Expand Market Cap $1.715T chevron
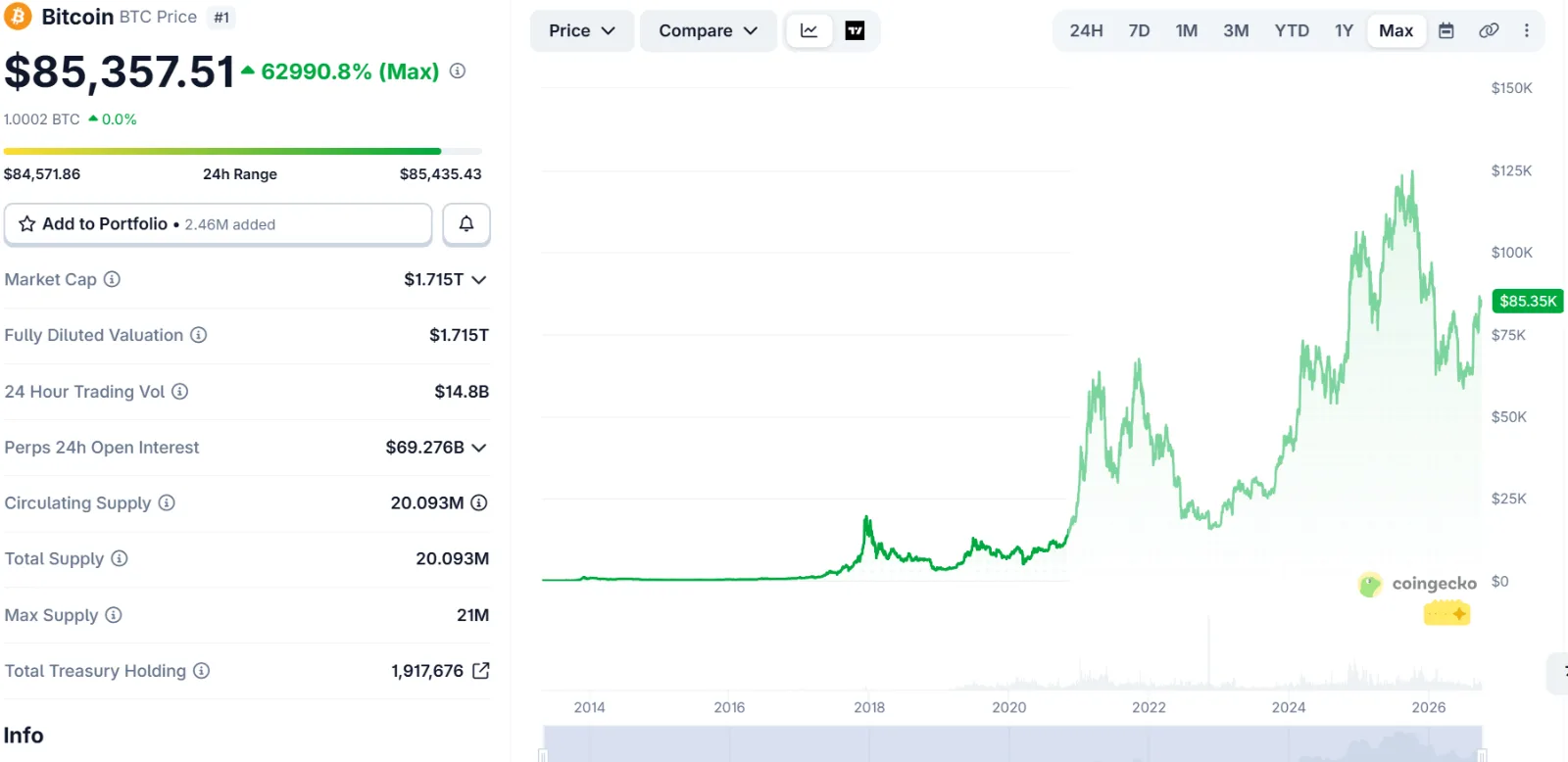Viewport: 1568px width, 762px height. pos(479,280)
